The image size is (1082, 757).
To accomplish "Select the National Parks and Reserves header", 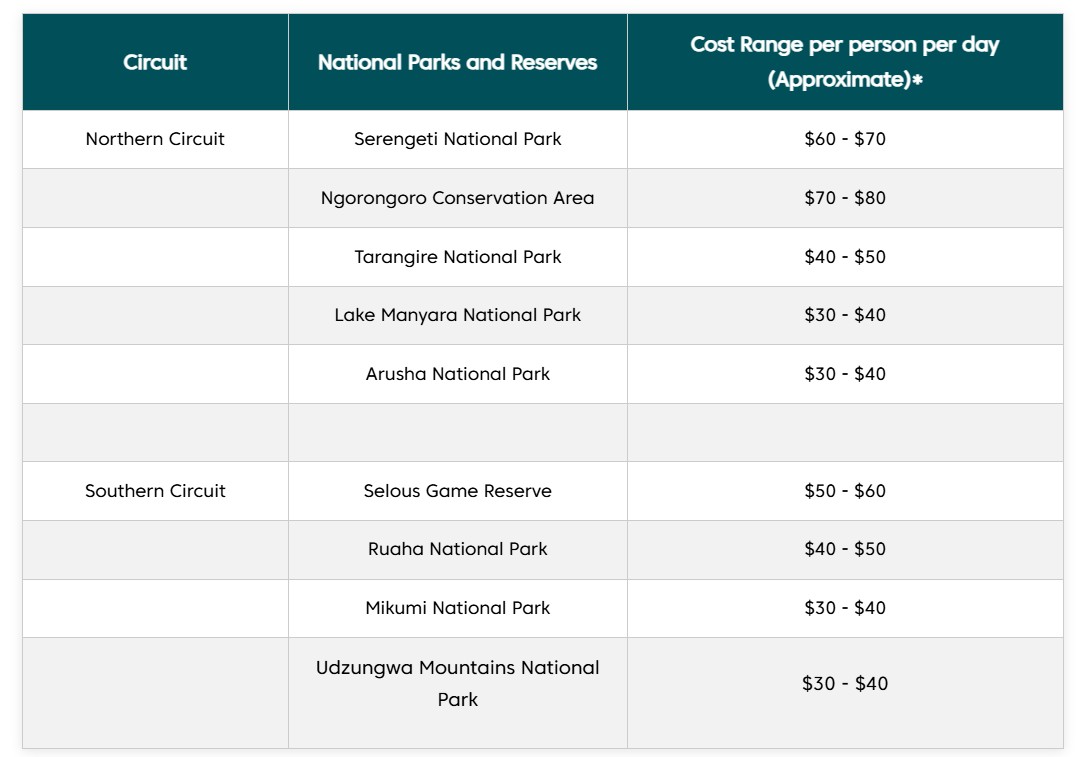I will coord(458,62).
